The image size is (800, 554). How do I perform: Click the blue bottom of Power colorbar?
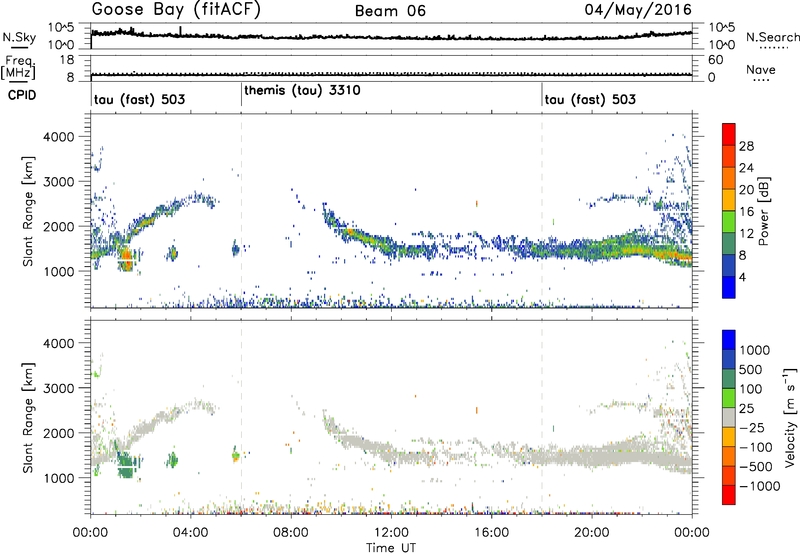coord(729,287)
